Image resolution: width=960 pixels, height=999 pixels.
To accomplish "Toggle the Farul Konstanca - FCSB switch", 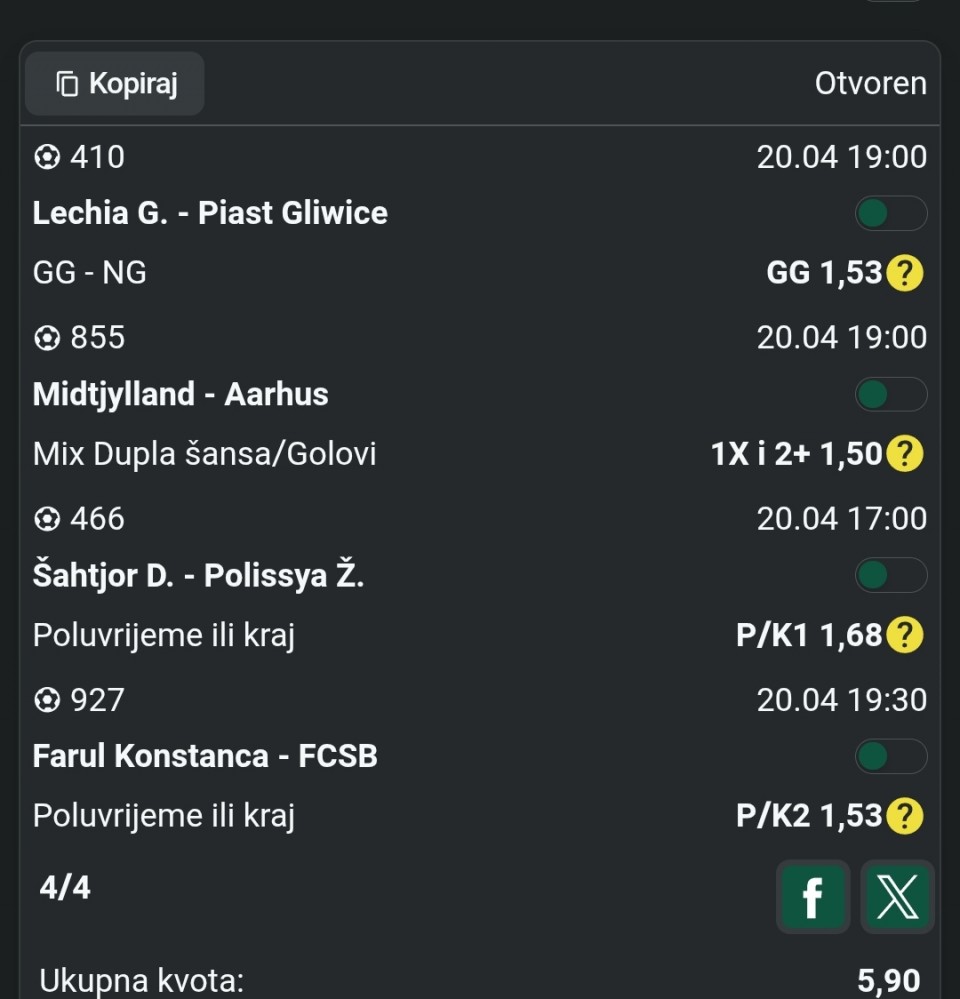I will click(x=890, y=757).
